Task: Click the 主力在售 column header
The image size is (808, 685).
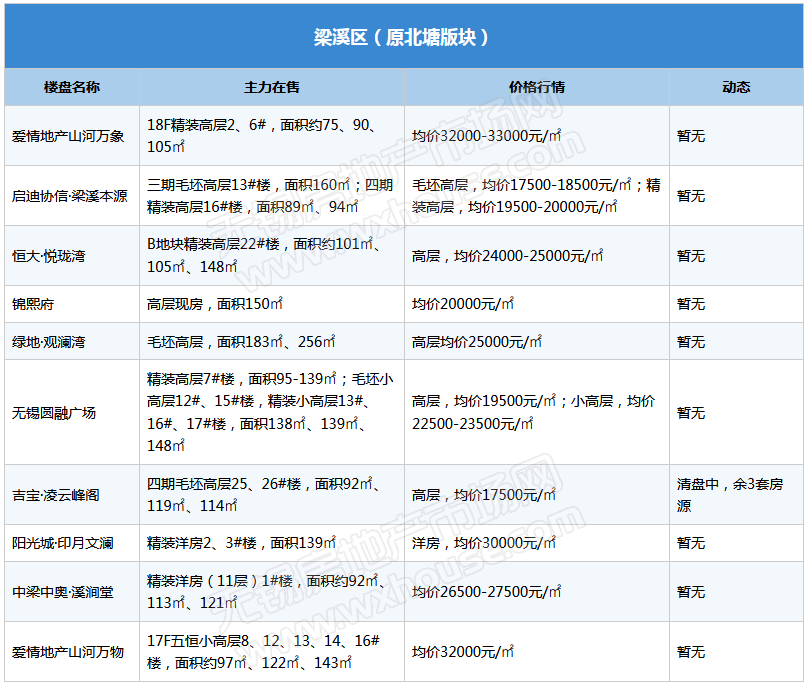Action: click(x=272, y=87)
